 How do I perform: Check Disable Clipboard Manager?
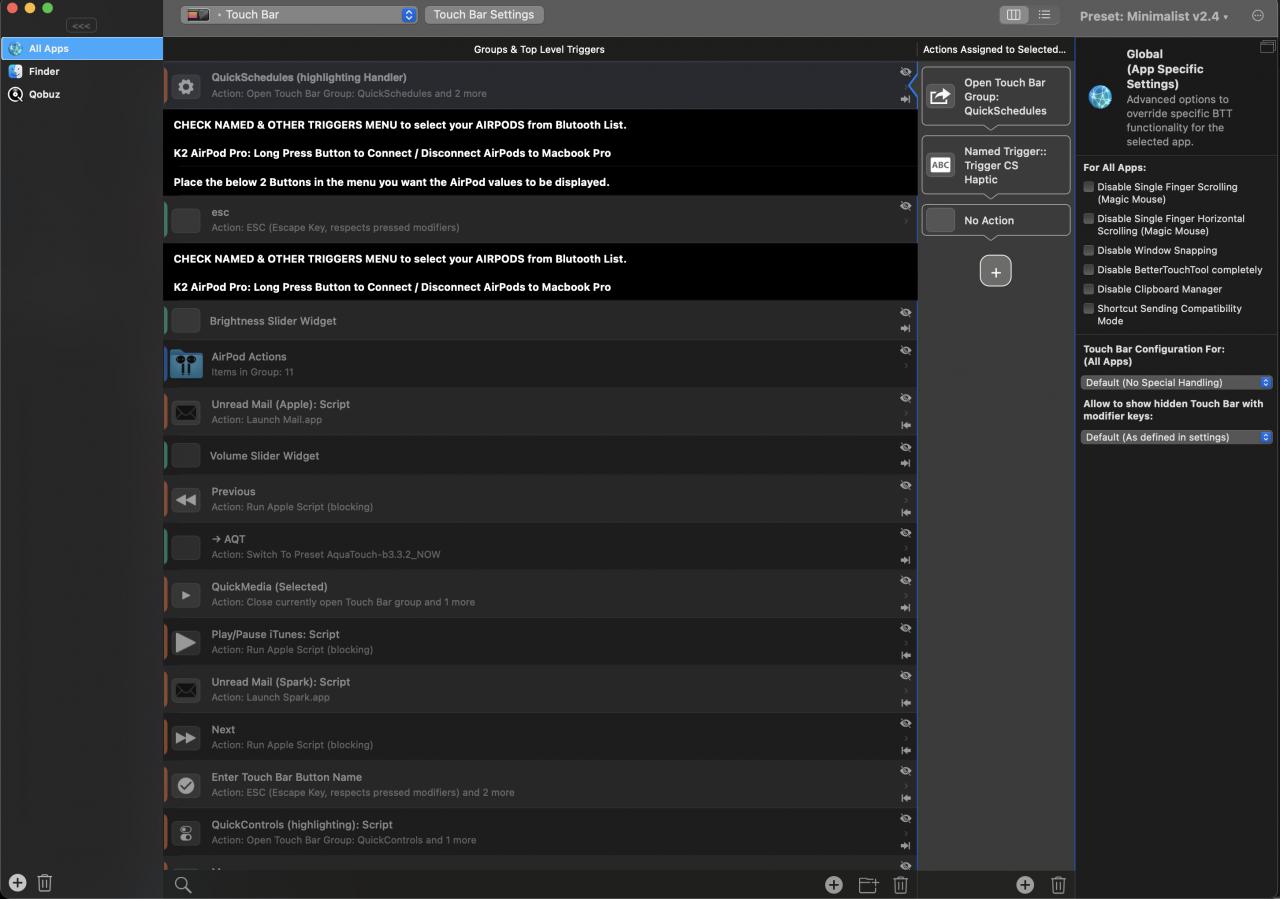point(1089,289)
